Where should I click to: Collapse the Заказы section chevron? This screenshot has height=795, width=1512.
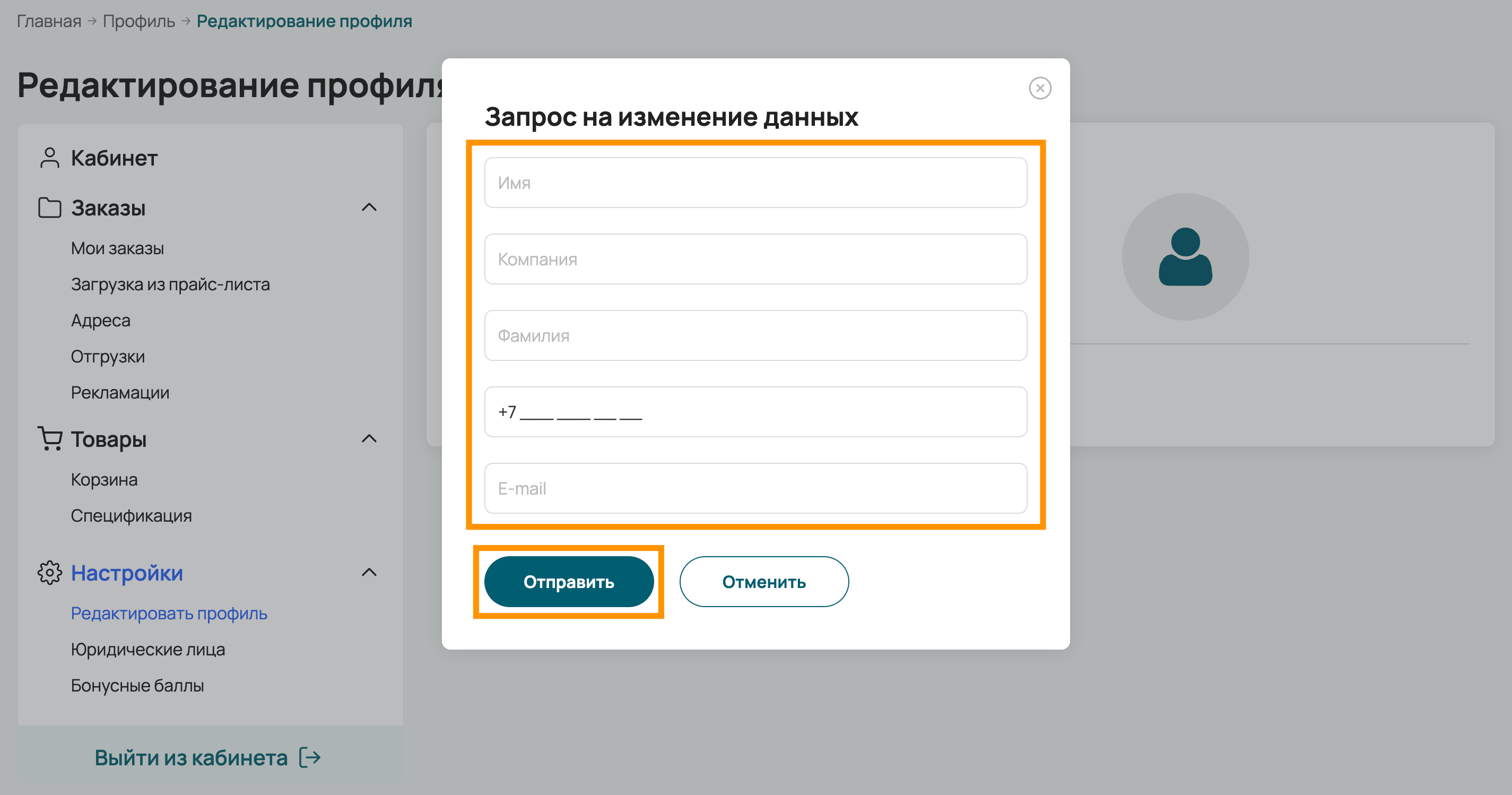(369, 208)
